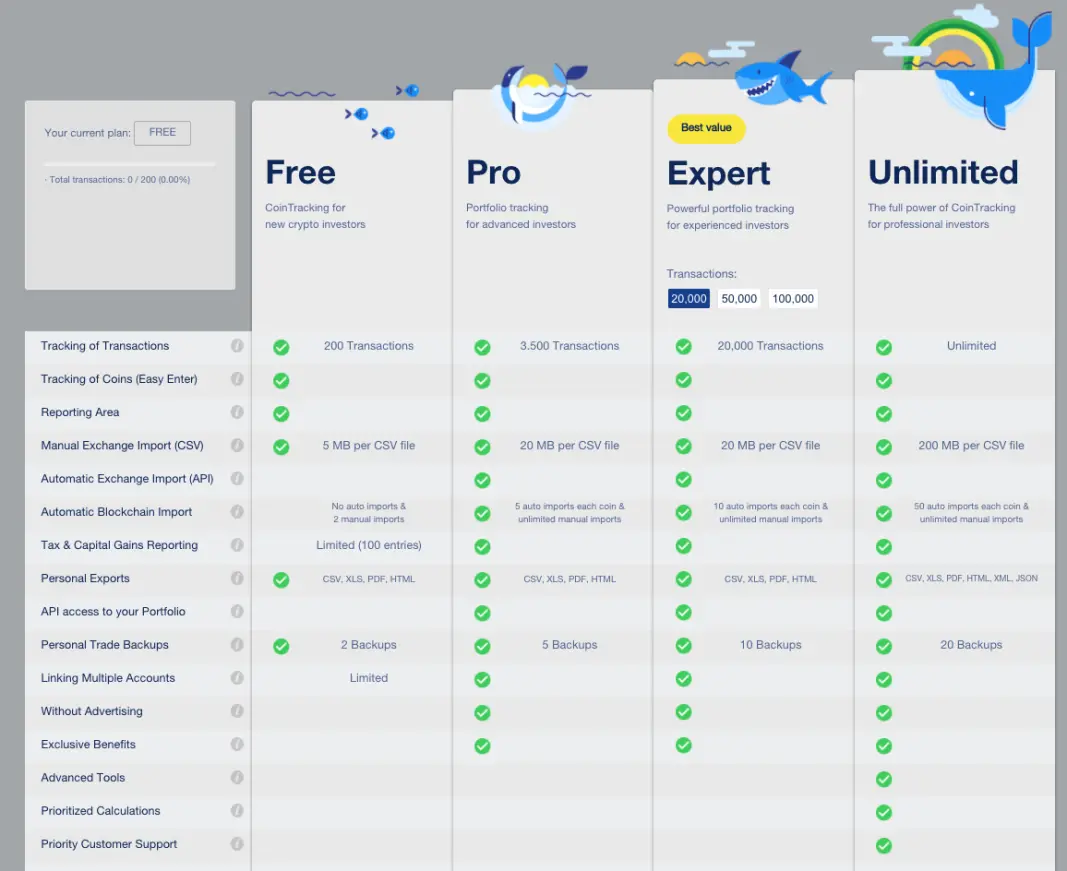This screenshot has width=1067, height=871.
Task: Show info for Priority Customer Support
Action: pos(237,844)
